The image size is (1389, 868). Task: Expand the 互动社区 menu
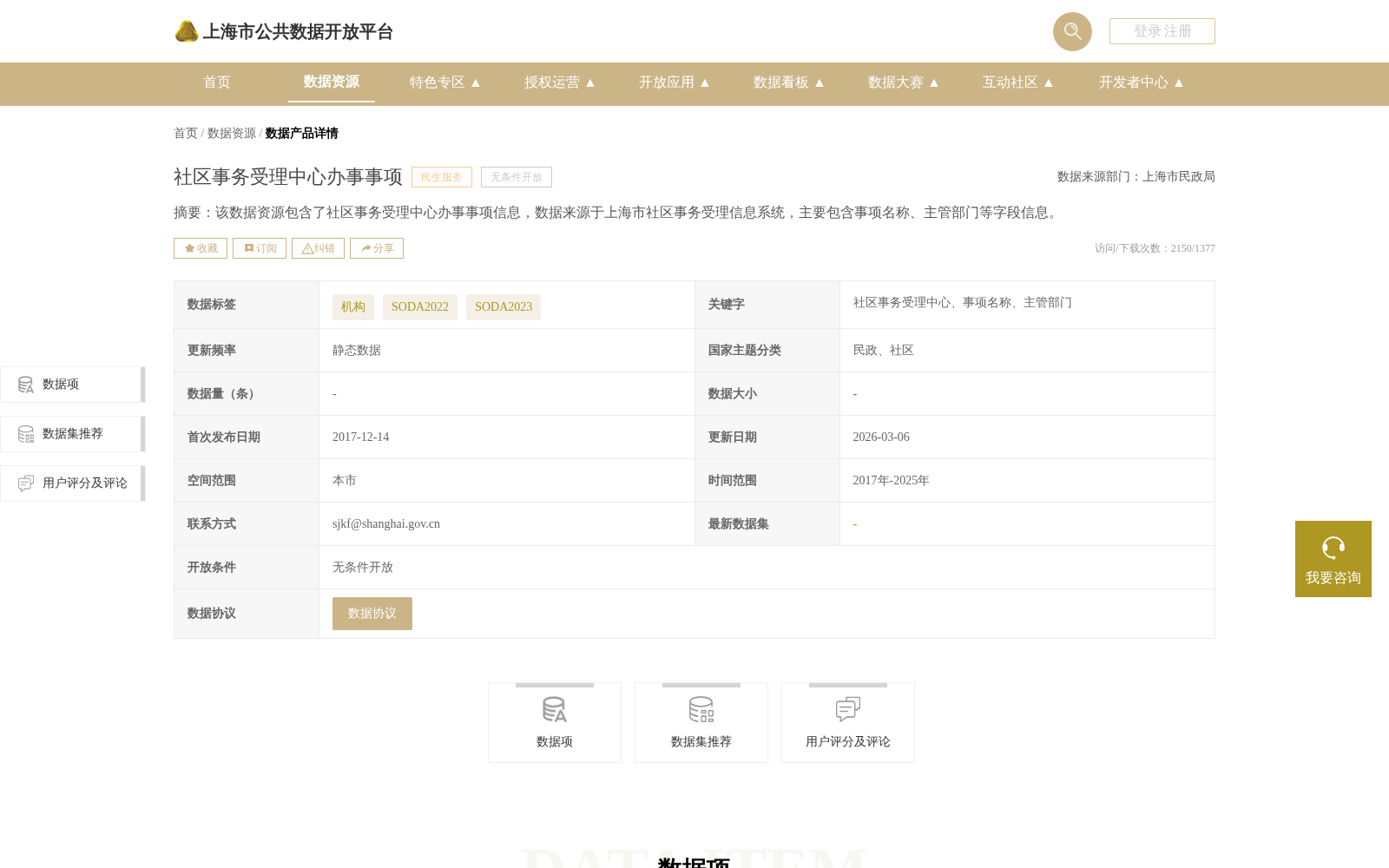(1018, 82)
